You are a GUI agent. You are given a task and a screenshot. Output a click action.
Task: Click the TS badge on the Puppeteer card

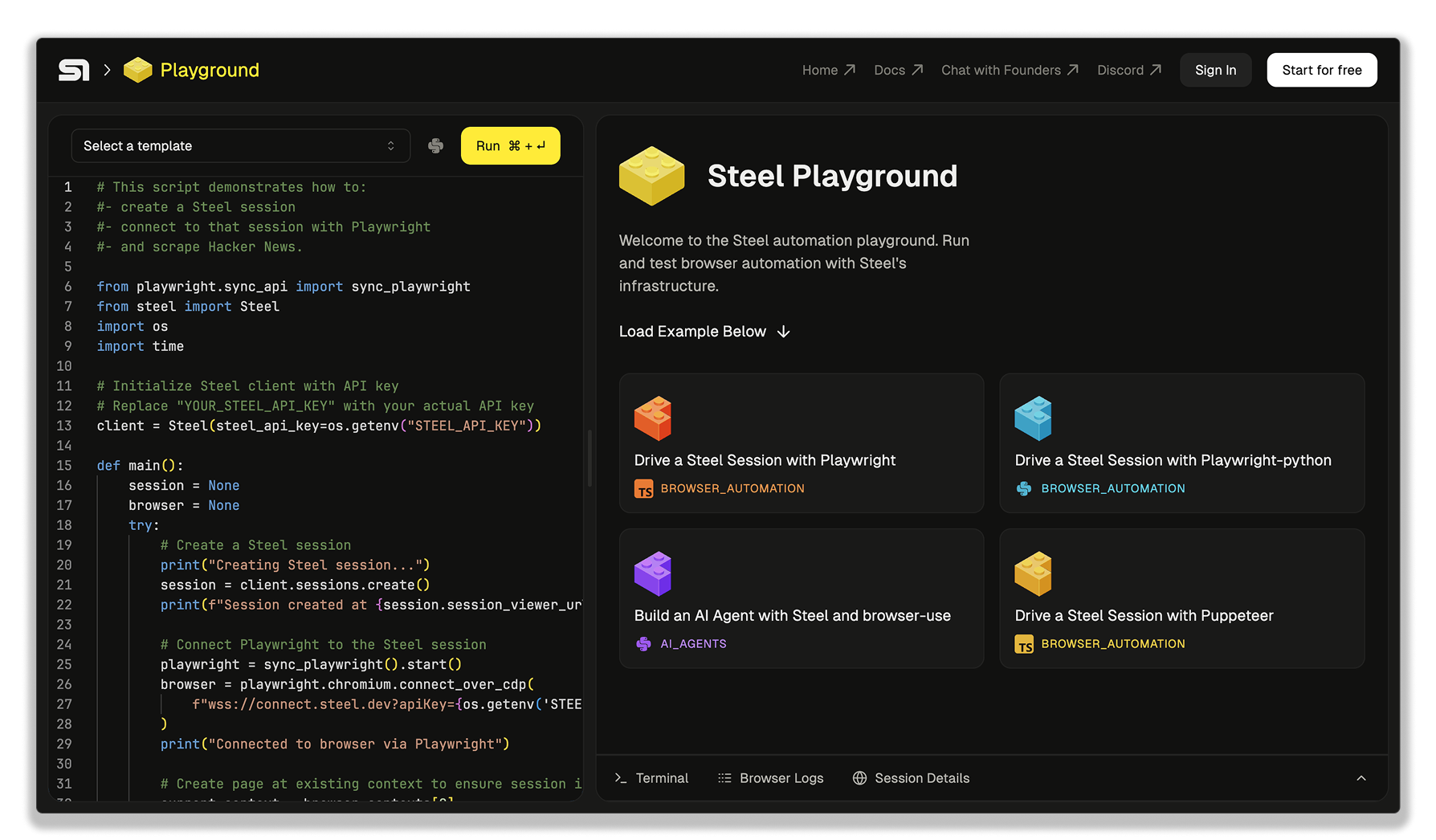pos(1024,644)
